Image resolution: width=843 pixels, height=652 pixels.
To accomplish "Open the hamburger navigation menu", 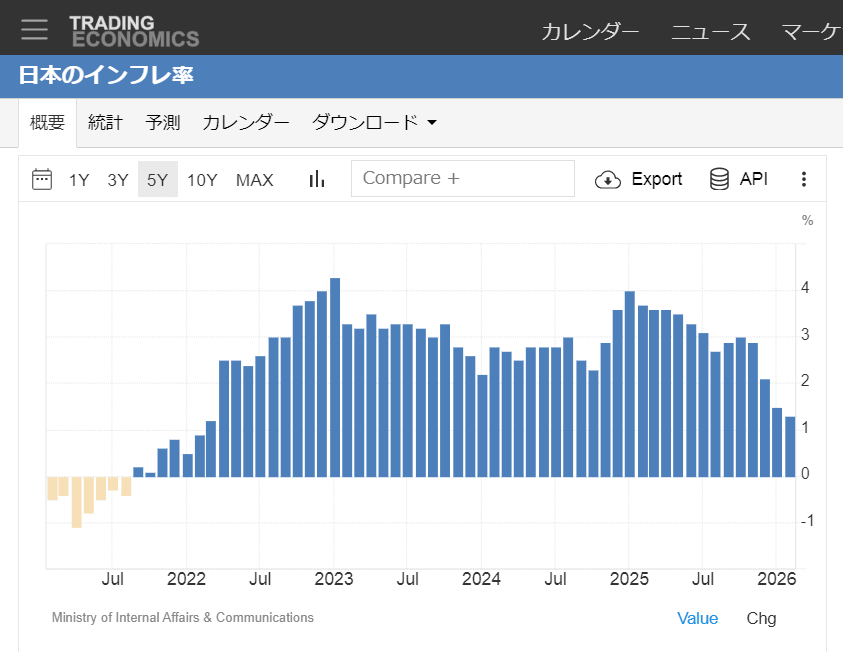I will coord(34,29).
